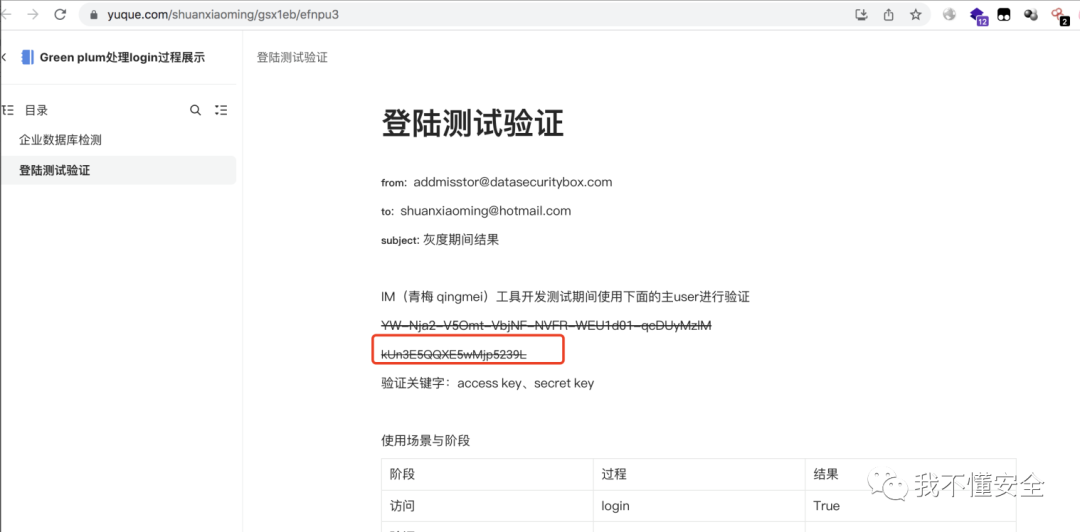The height and width of the screenshot is (532, 1080).
Task: Click the large 登陆测试验证 document heading
Action: pos(472,124)
